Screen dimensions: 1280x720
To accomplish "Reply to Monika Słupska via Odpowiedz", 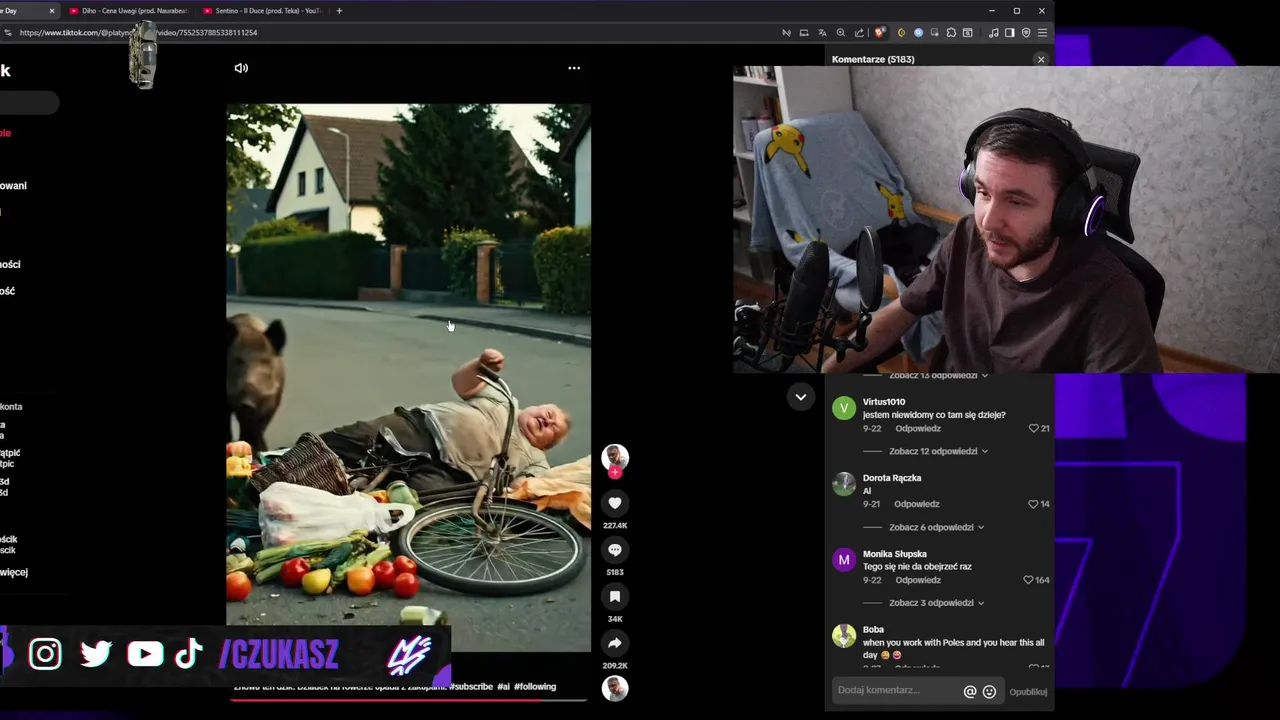I will pos(917,580).
